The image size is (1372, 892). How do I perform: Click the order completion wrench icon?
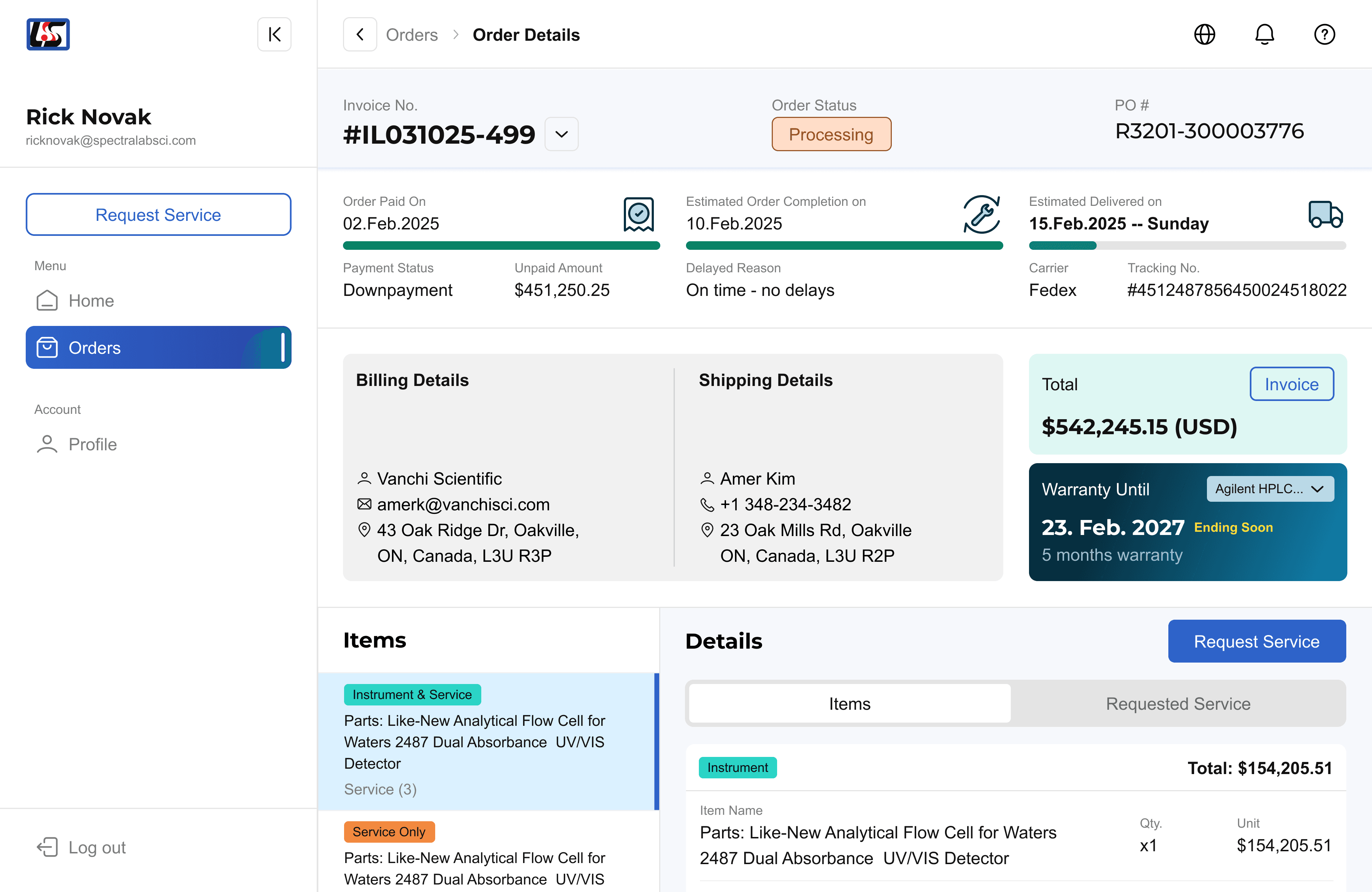(x=982, y=214)
